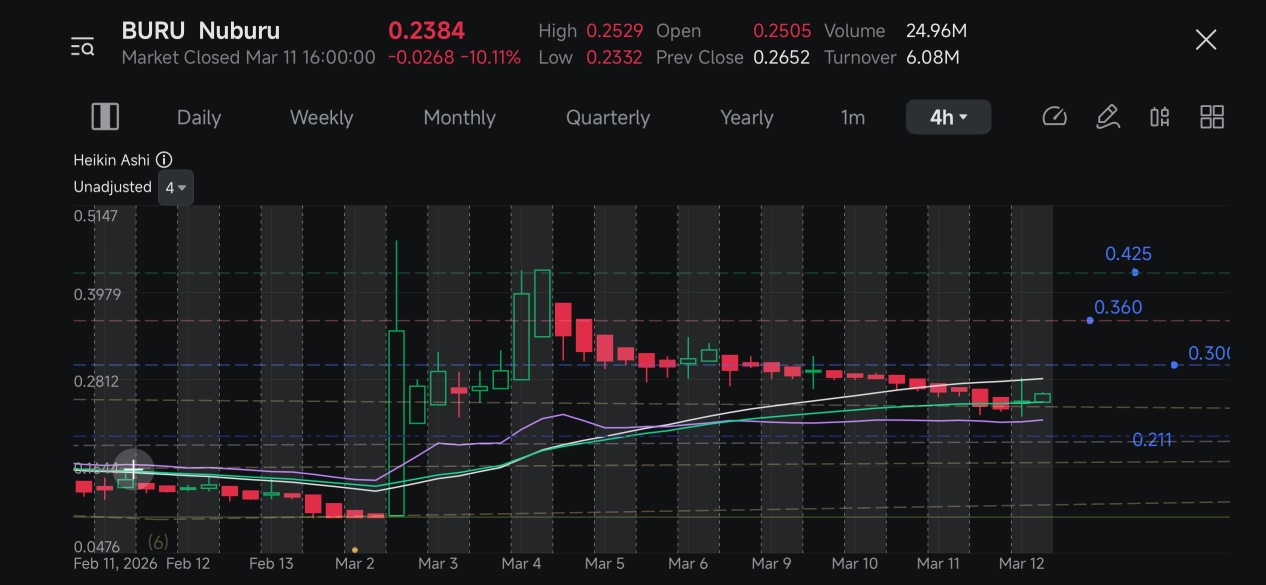
Task: Open the four-square grid layout icon
Action: (1212, 117)
